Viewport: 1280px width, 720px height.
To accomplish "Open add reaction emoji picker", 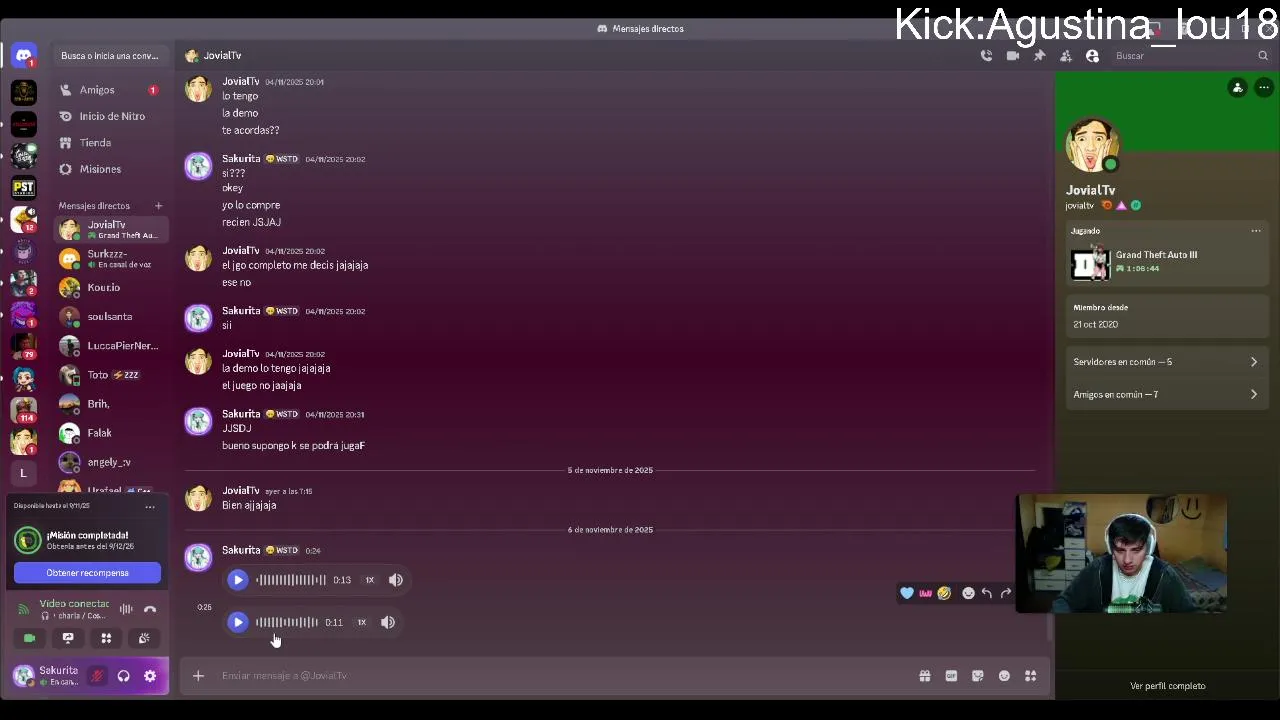I will pyautogui.click(x=968, y=593).
